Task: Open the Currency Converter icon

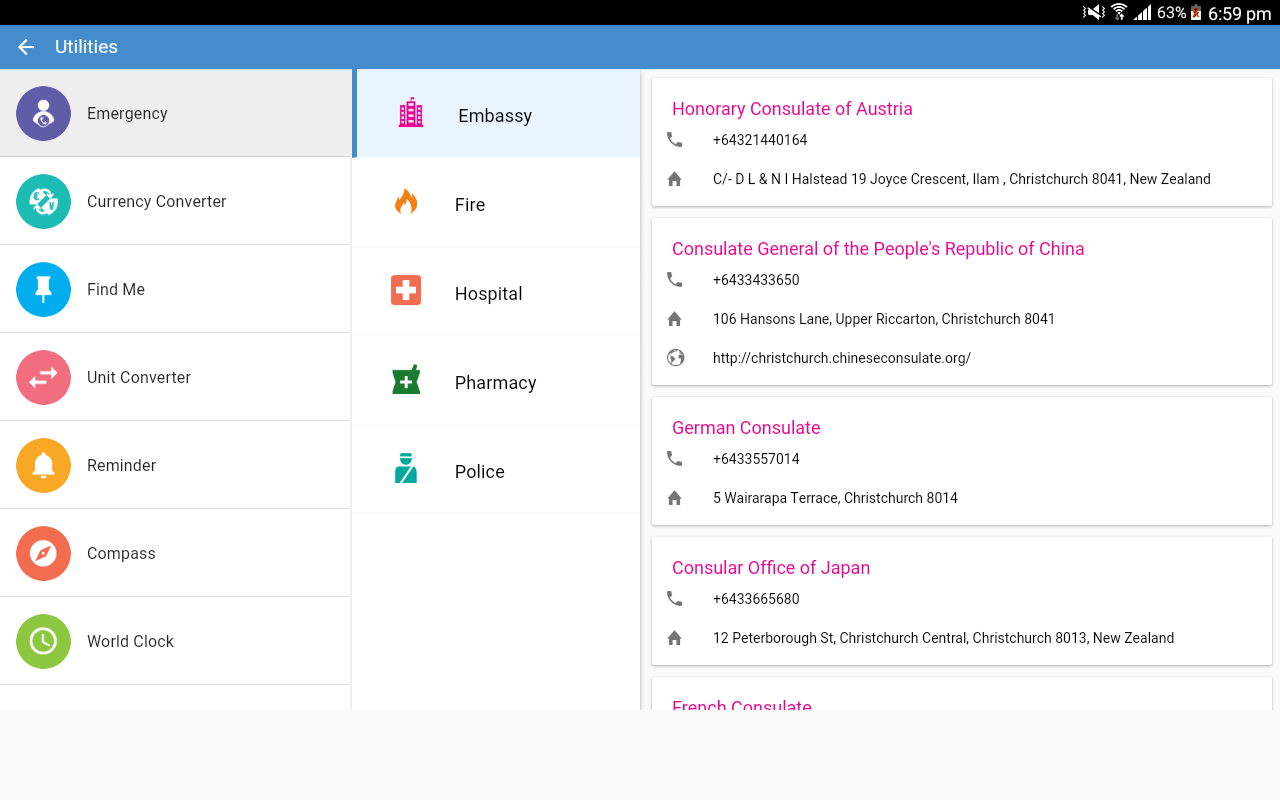Action: tap(43, 201)
